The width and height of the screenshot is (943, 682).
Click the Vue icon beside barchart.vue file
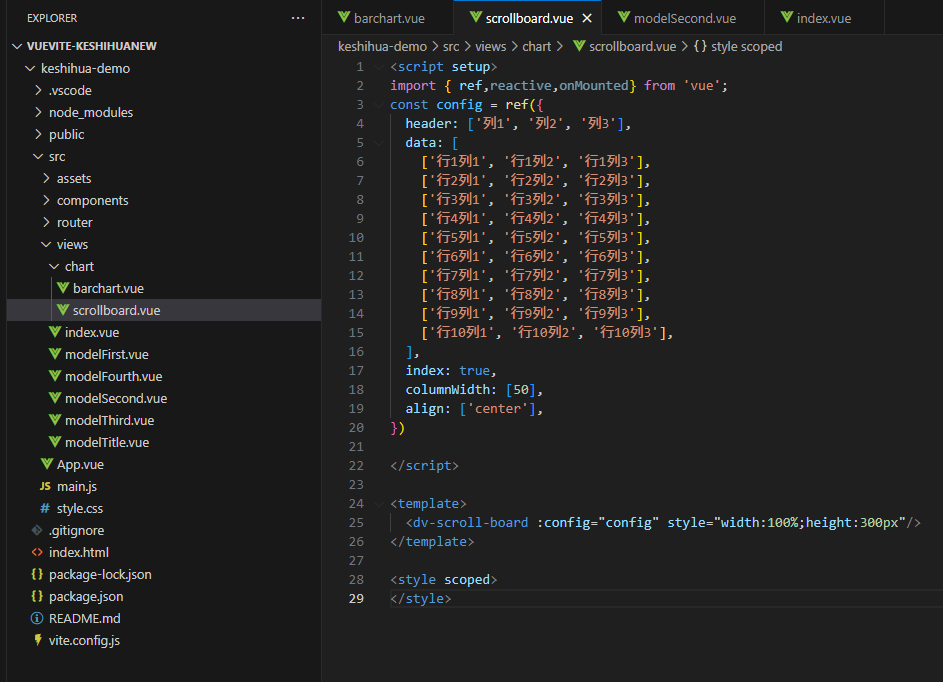coord(63,288)
